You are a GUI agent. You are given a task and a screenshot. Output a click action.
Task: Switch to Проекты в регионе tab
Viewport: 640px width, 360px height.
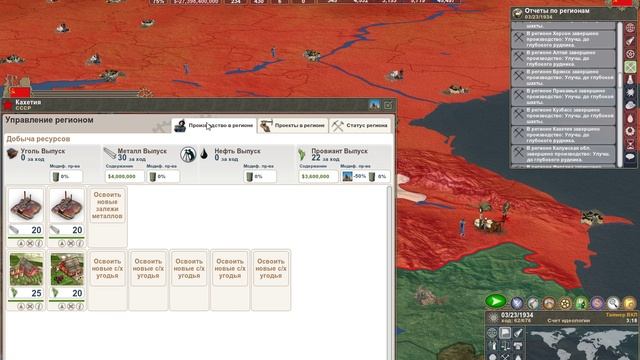coord(293,126)
